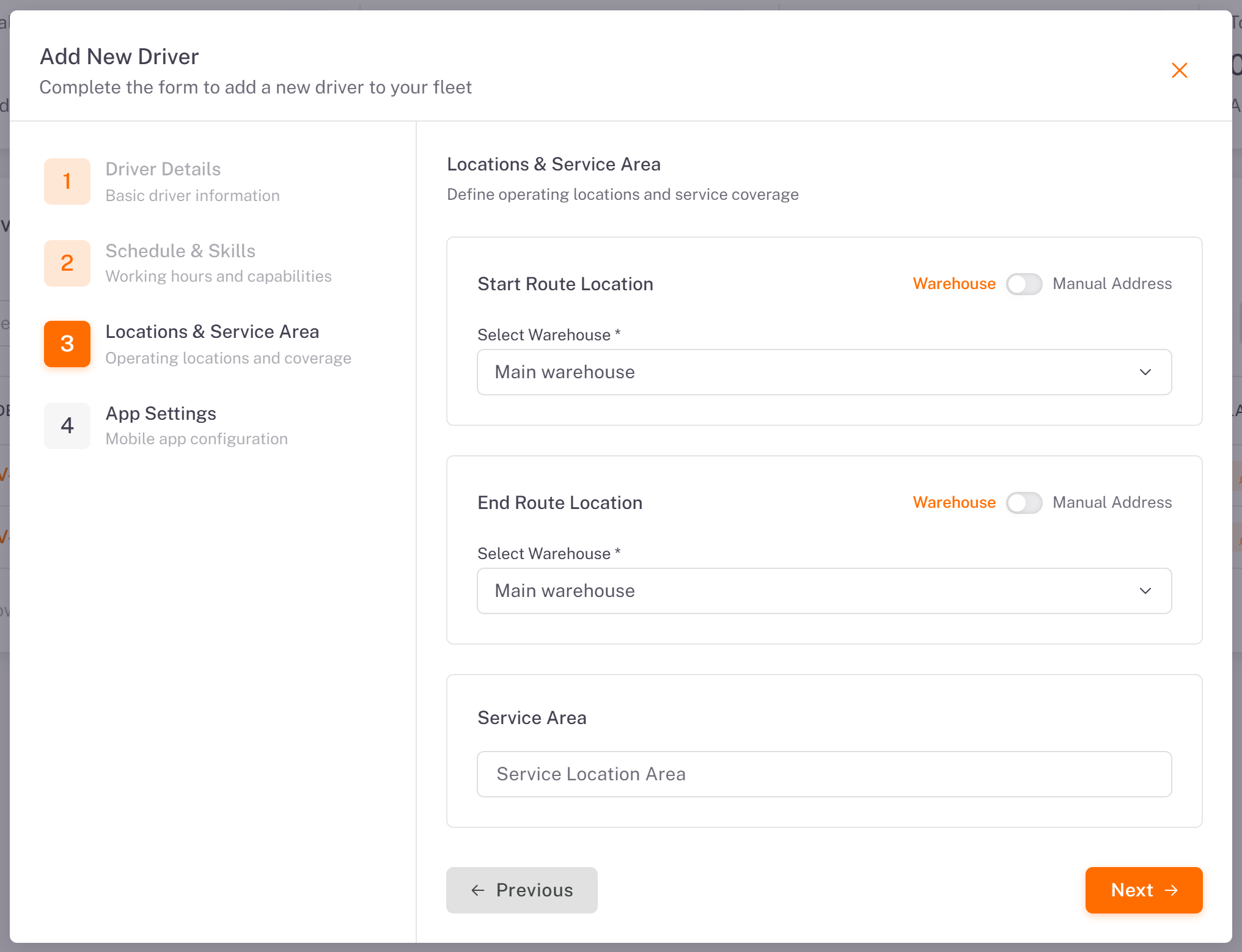
Task: Open End Route warehouse dropdown
Action: [824, 591]
